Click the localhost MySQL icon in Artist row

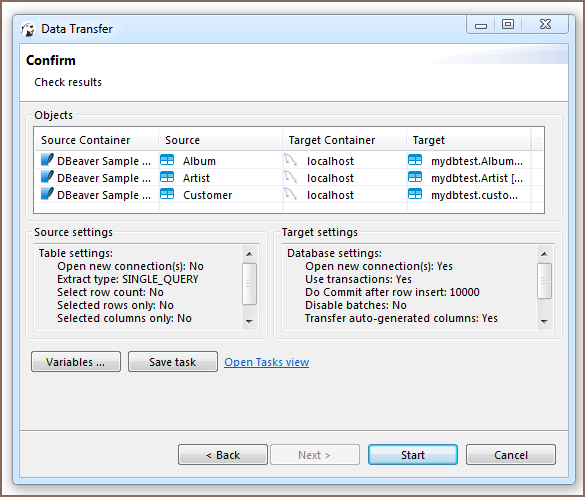click(290, 177)
